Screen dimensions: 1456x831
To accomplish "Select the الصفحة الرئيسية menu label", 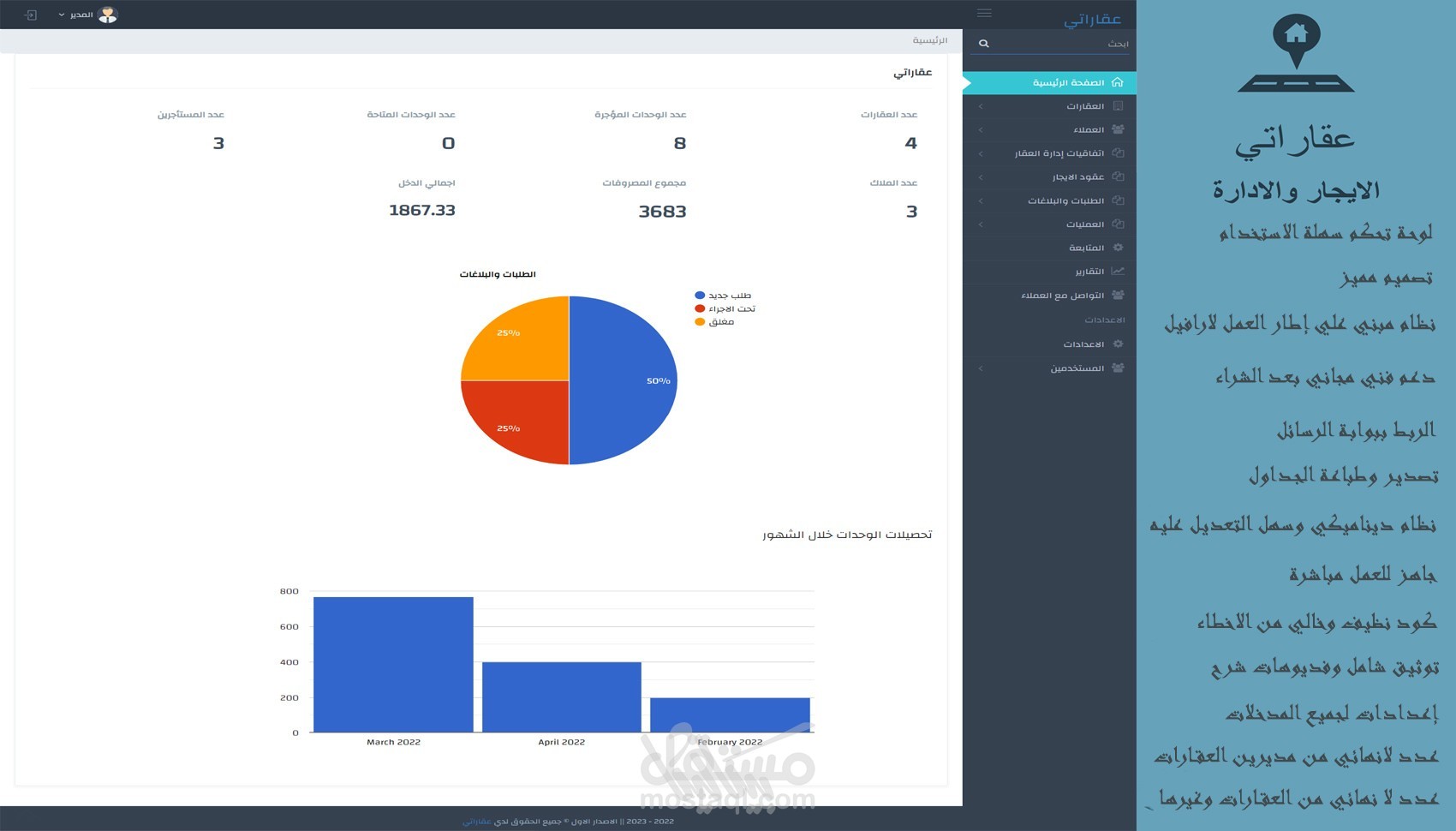I will pos(1068,82).
